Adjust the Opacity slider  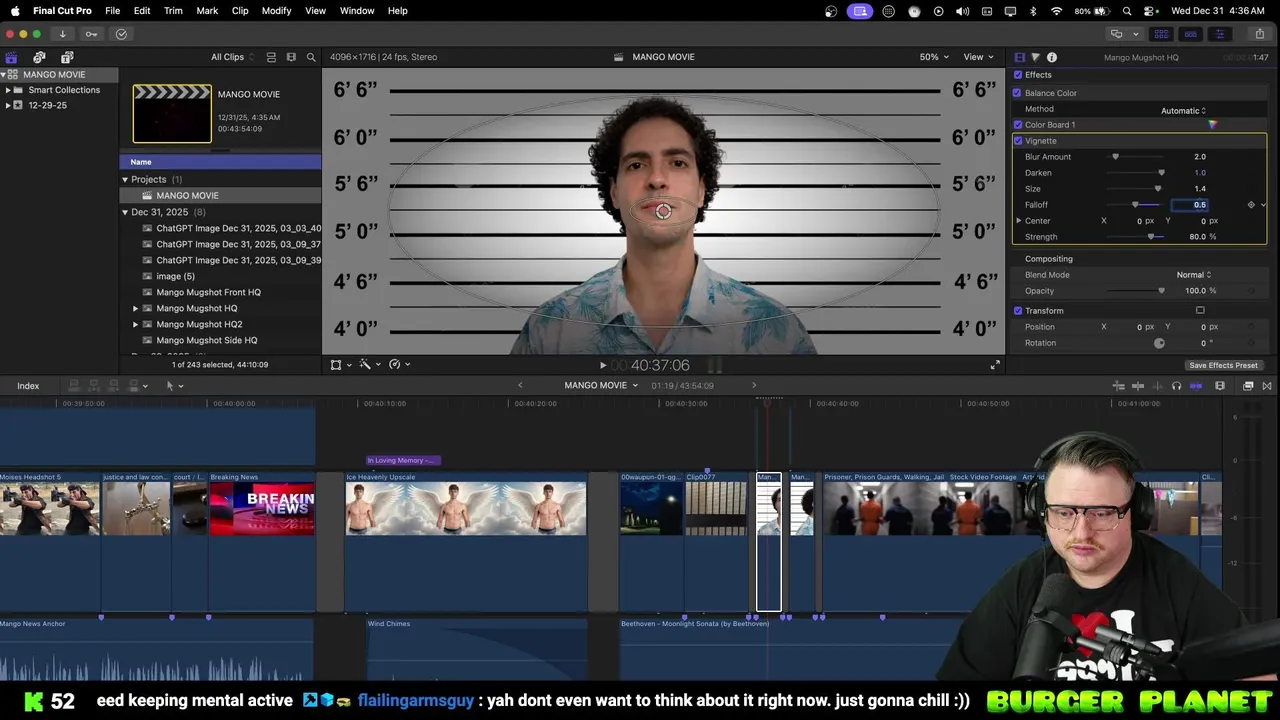[1135, 291]
